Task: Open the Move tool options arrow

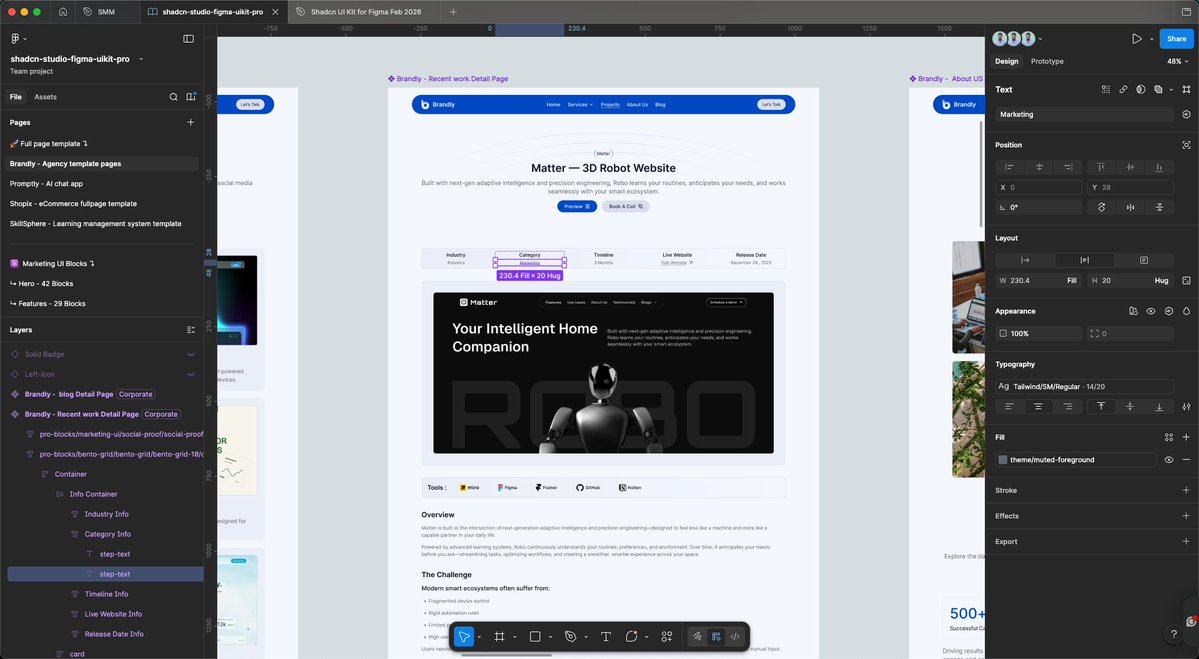Action: tap(479, 637)
